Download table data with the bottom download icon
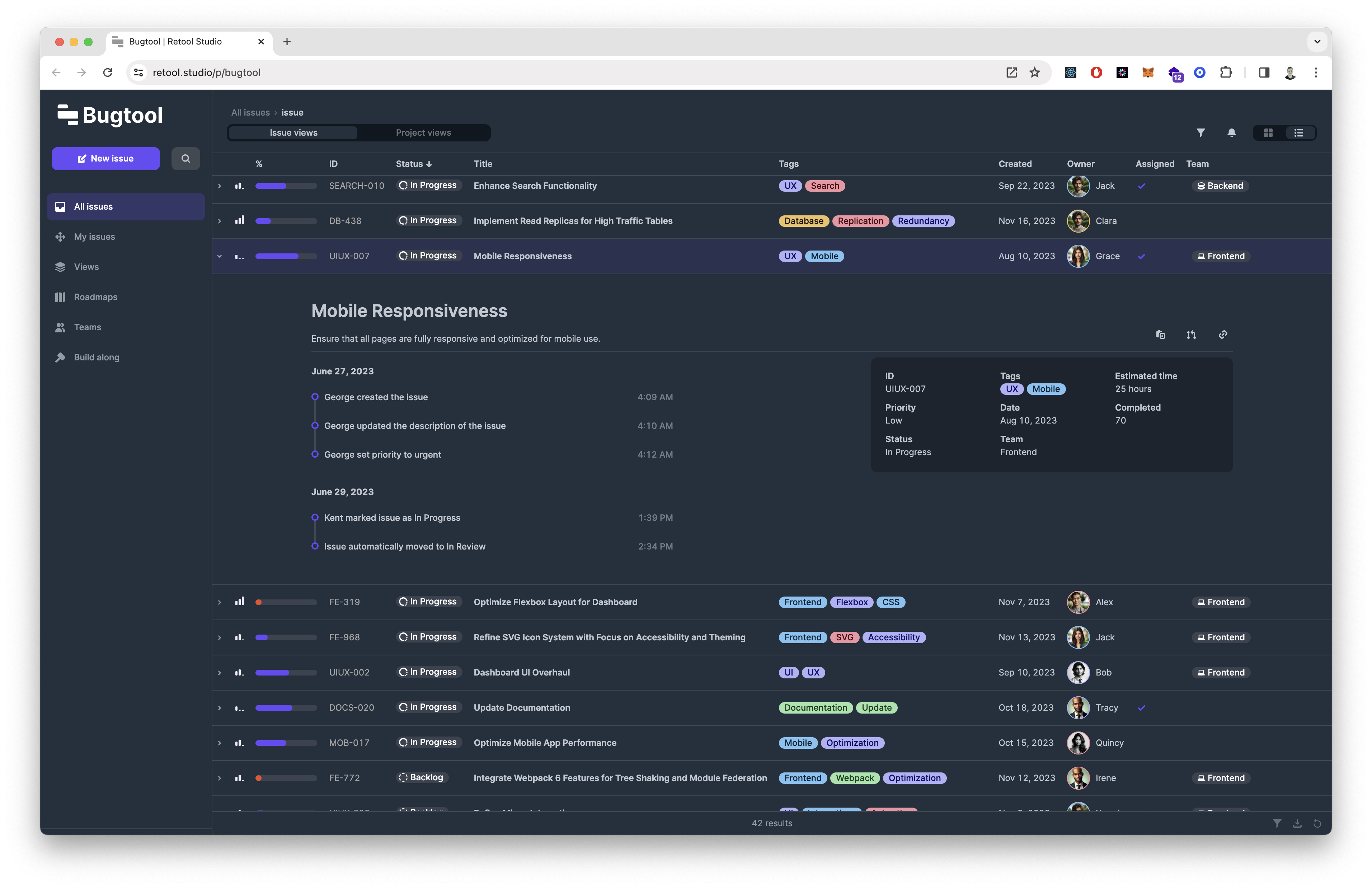This screenshot has height=888, width=1372. 1297,823
